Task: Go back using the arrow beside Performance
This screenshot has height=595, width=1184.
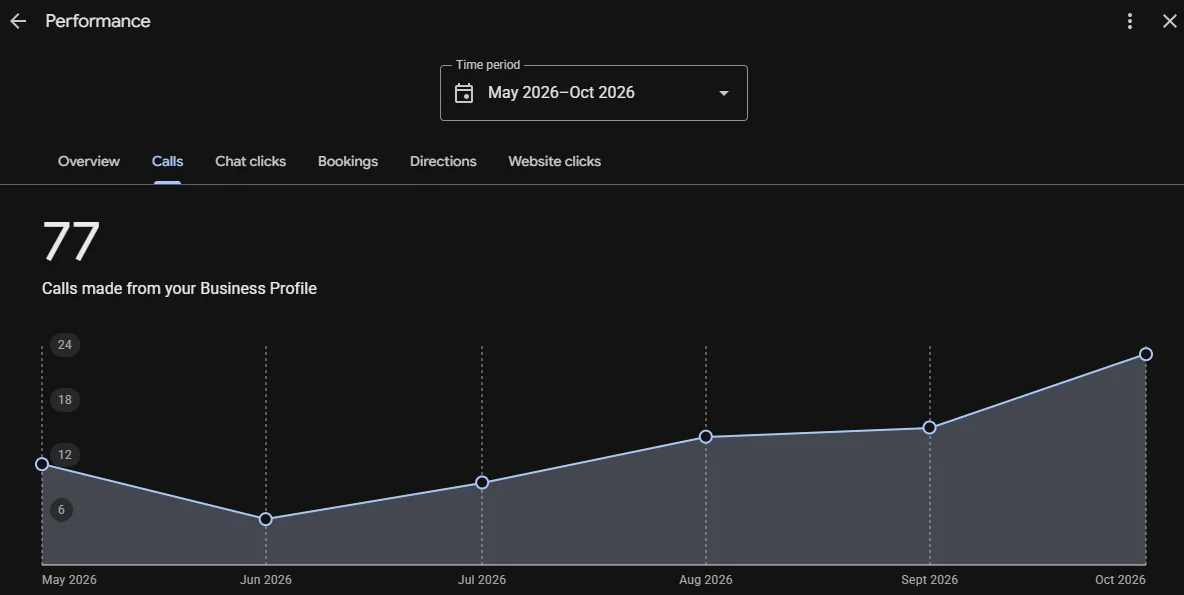Action: tap(18, 21)
